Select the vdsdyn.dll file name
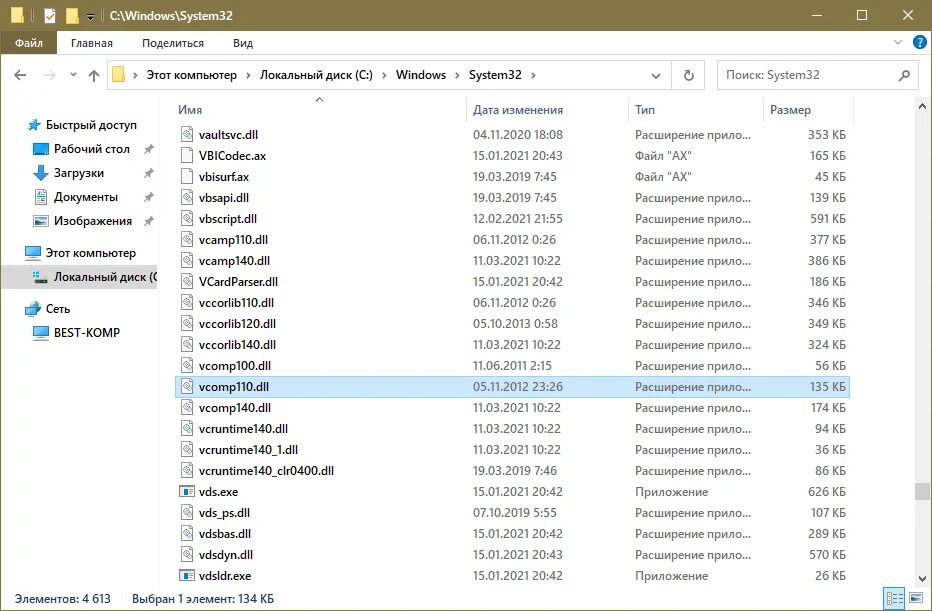The width and height of the screenshot is (932, 611). click(x=226, y=555)
